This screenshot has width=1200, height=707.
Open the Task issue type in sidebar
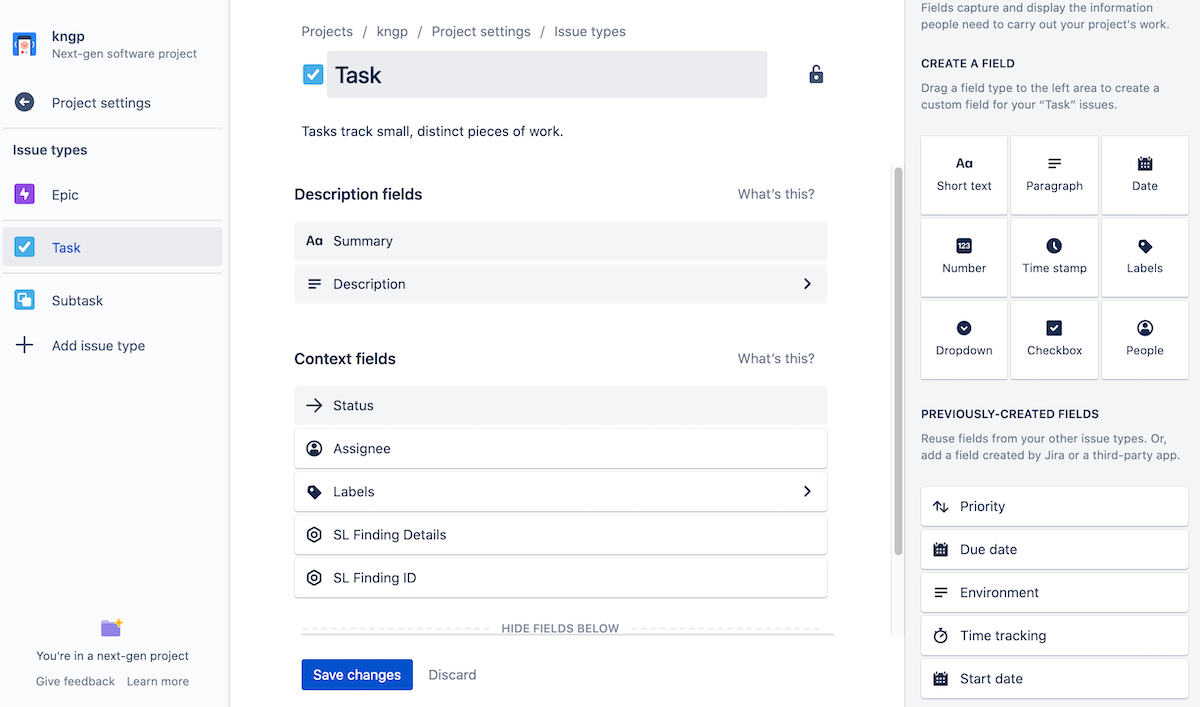click(112, 247)
